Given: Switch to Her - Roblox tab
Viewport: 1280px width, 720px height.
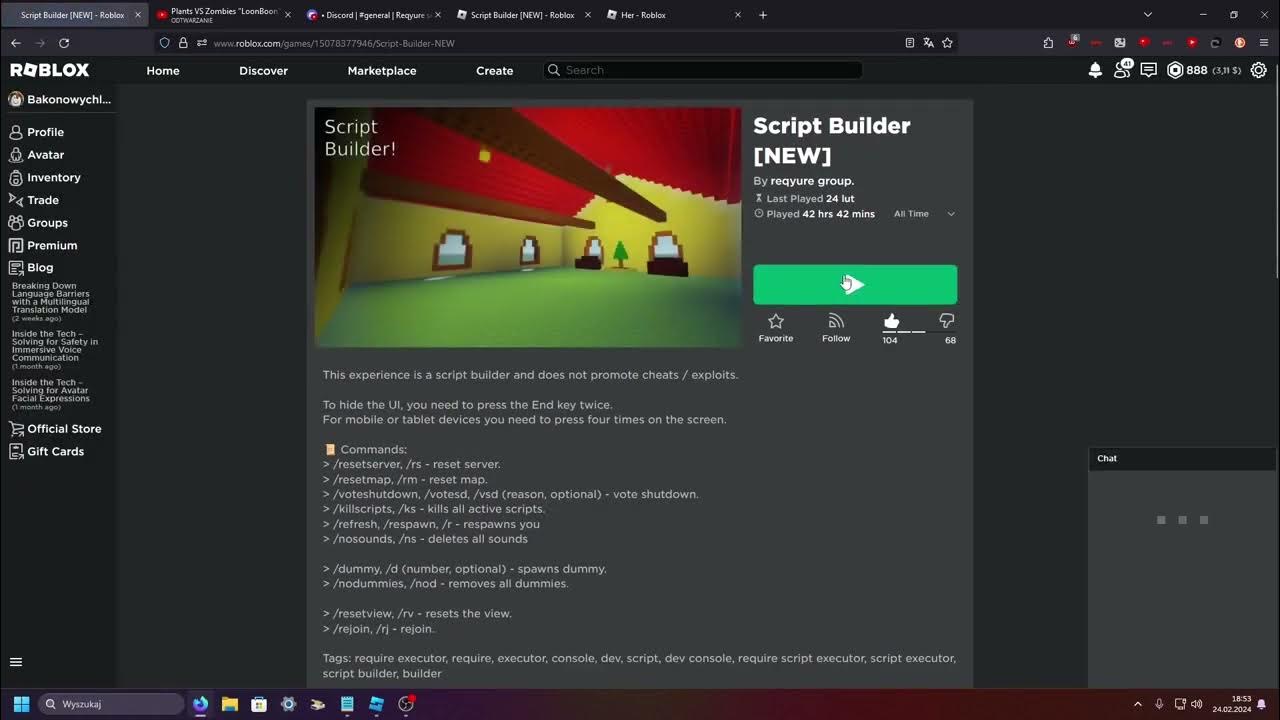Looking at the screenshot, I should [x=675, y=15].
